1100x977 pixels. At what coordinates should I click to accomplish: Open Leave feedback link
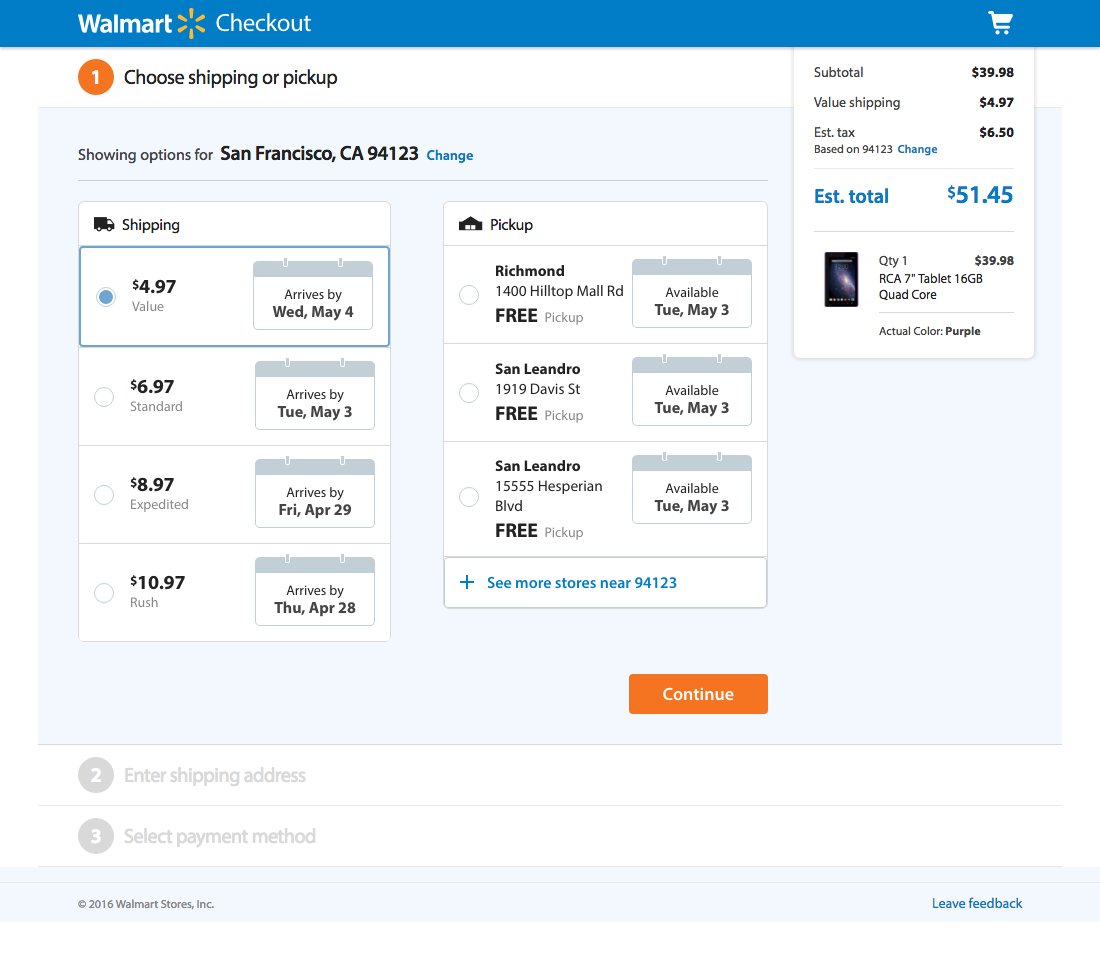977,903
